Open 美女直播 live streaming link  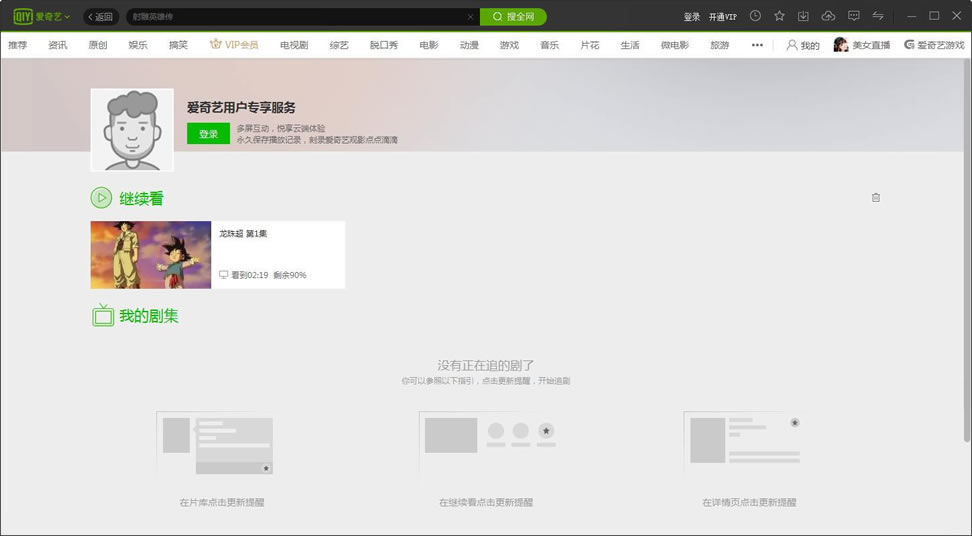[x=862, y=45]
